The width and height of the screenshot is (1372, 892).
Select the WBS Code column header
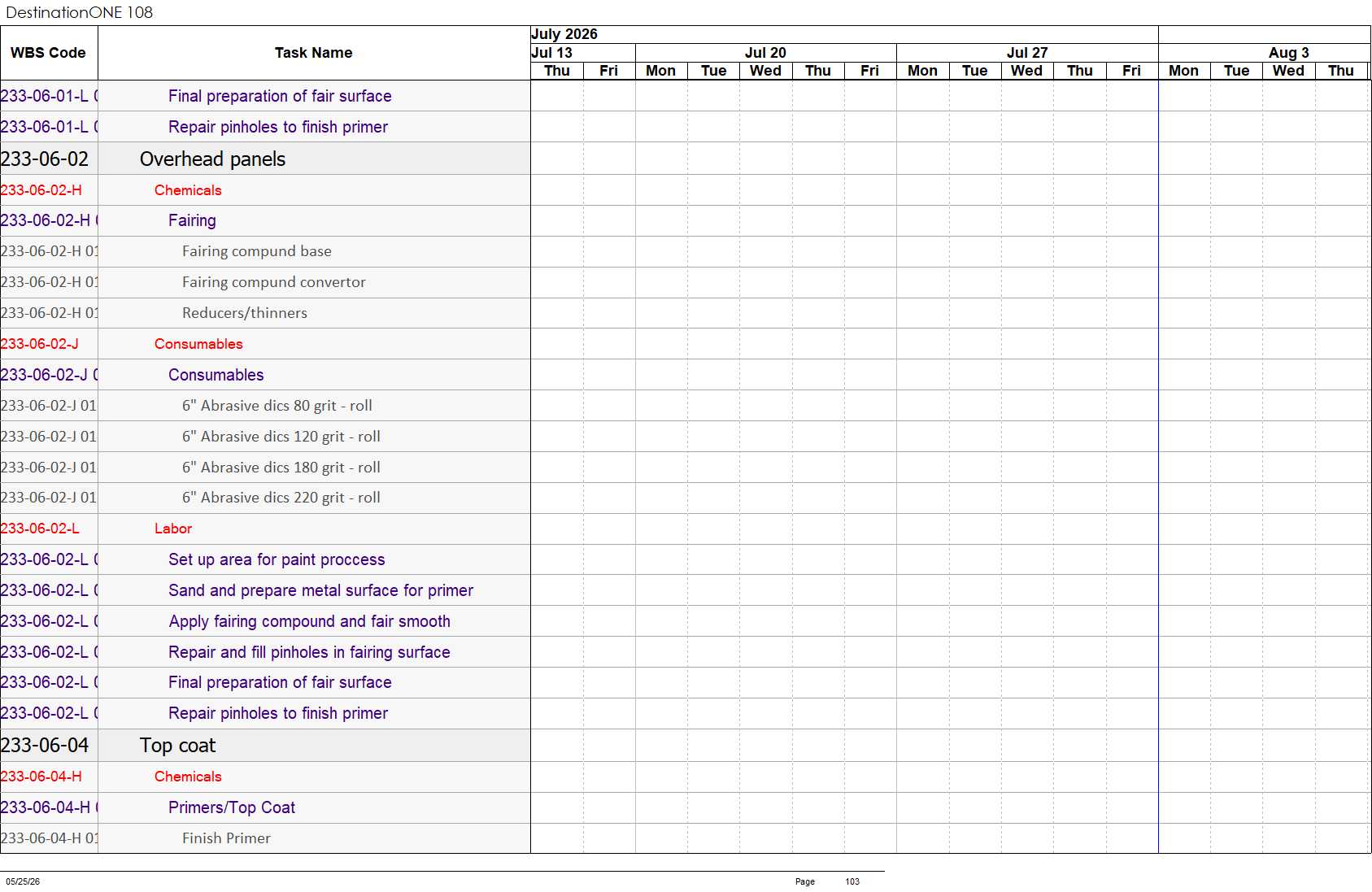coord(49,53)
